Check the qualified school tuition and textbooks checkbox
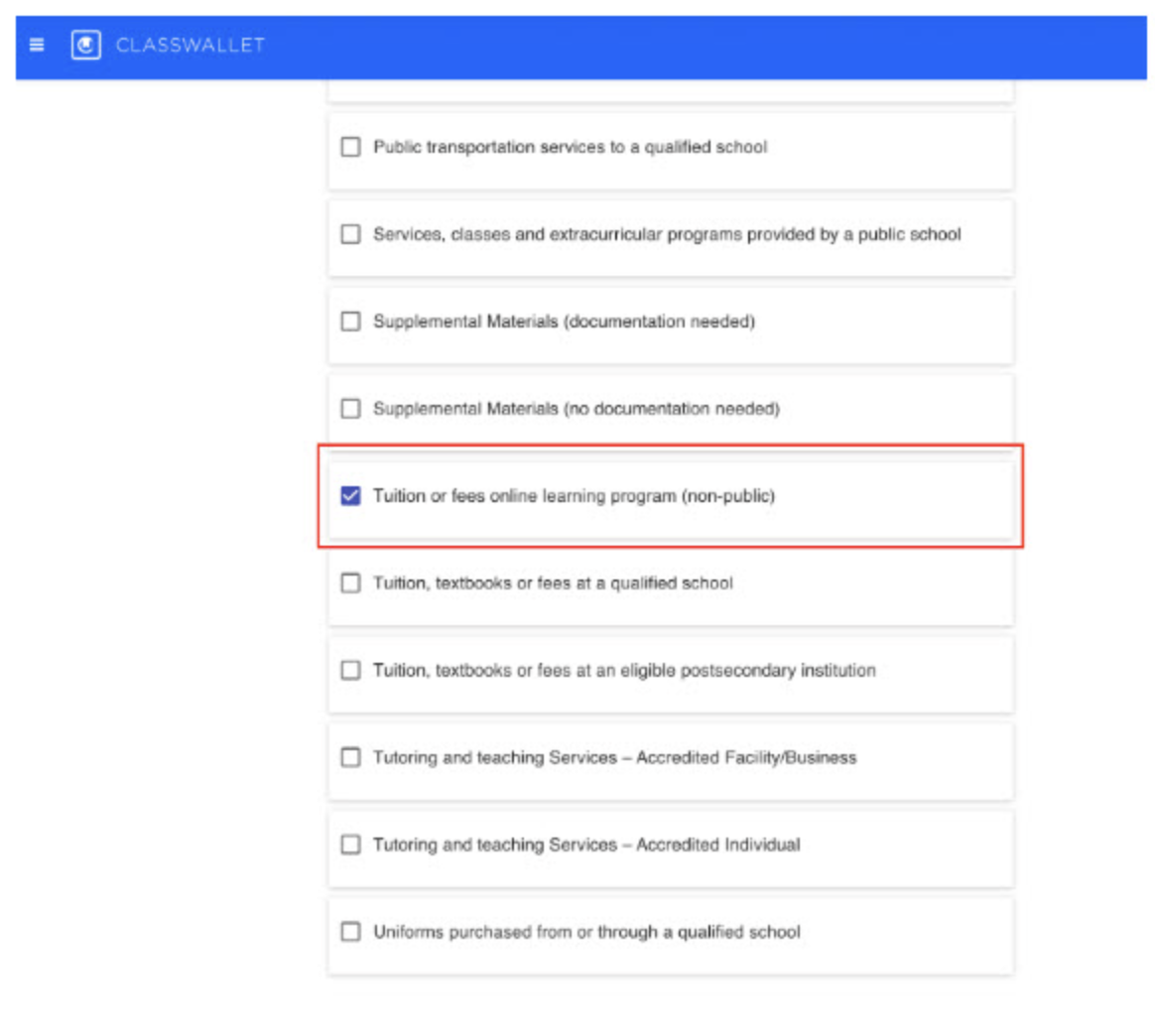Screen dimensions: 1155x1036 (350, 583)
